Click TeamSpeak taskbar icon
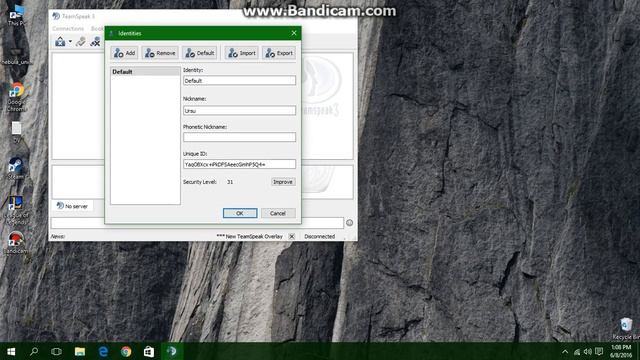The image size is (640, 360). click(172, 351)
